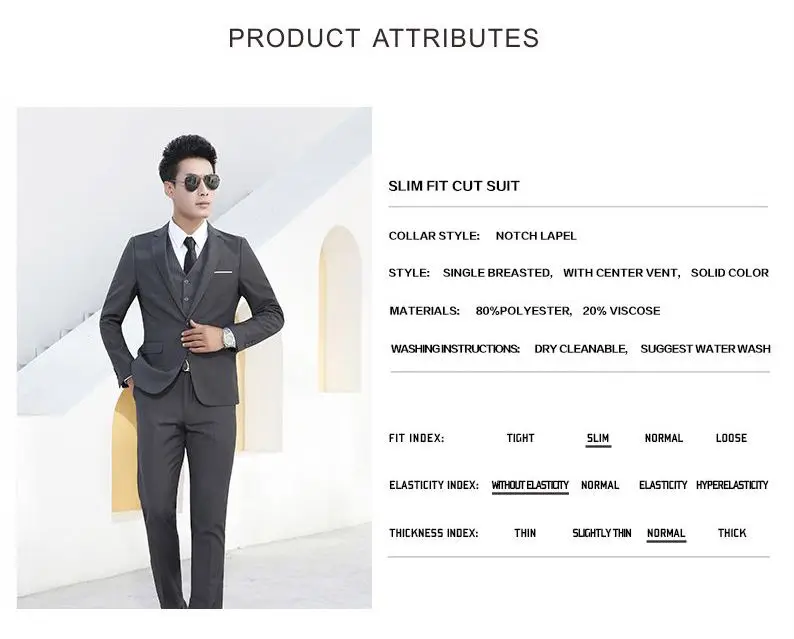Select THIN thickness index option
This screenshot has width=794, height=639.
pos(525,533)
